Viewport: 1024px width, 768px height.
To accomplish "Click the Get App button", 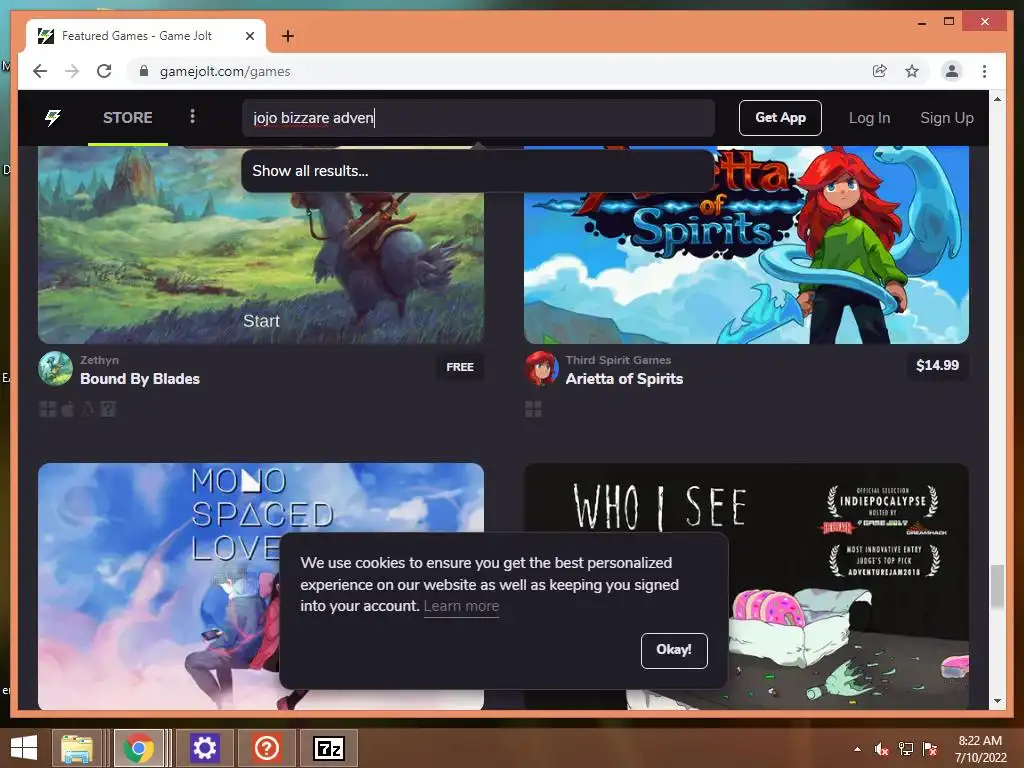I will point(780,118).
